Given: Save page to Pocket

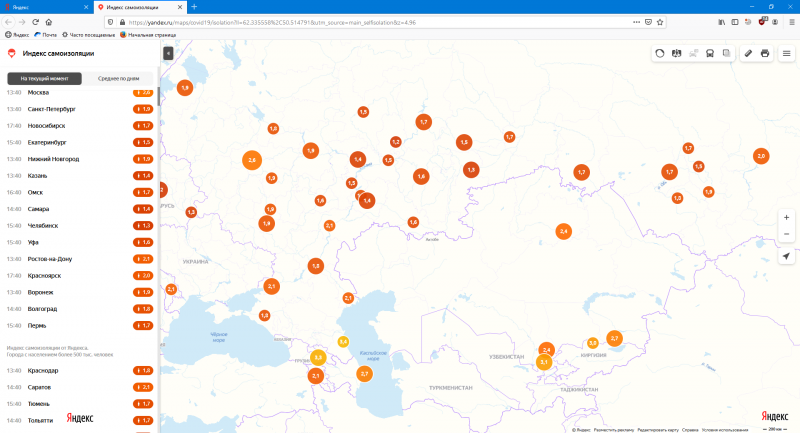Looking at the screenshot, I should click(648, 22).
